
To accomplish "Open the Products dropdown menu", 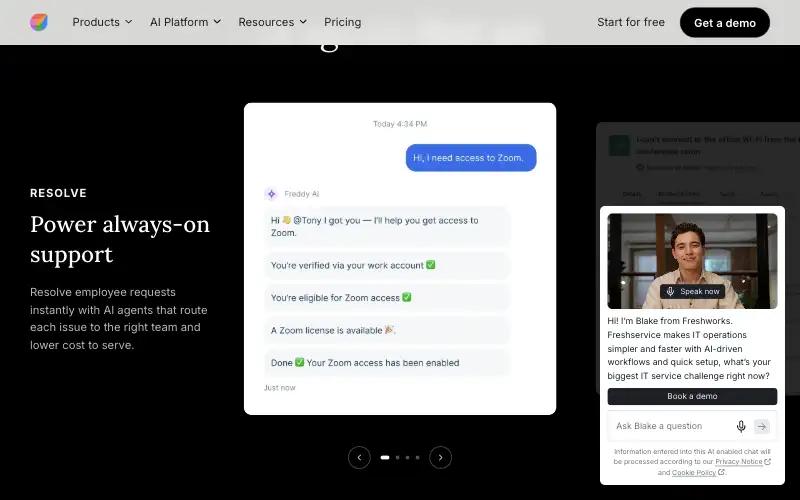I will (x=102, y=22).
